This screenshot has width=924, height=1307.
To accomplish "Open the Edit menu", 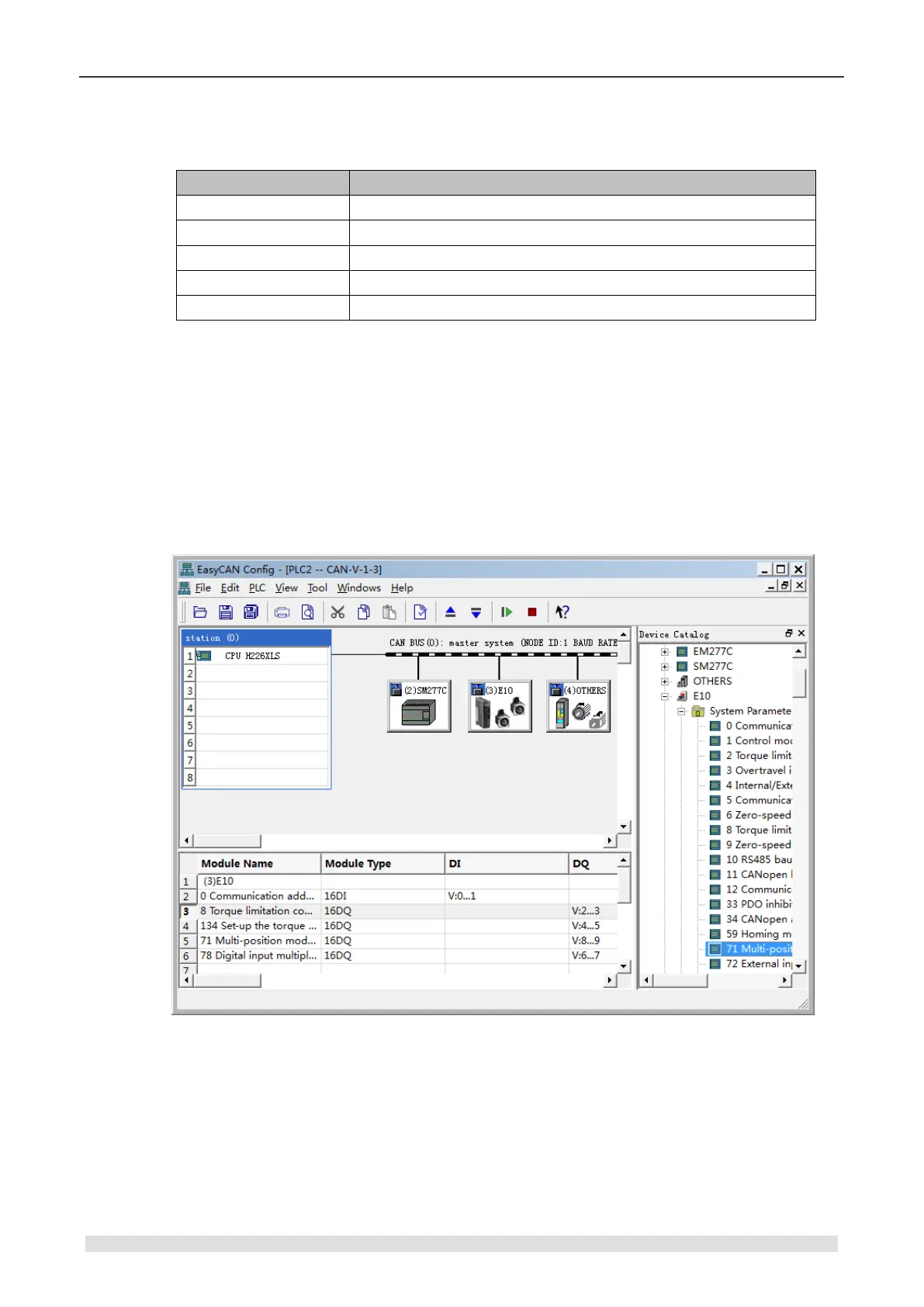I will pos(230,588).
